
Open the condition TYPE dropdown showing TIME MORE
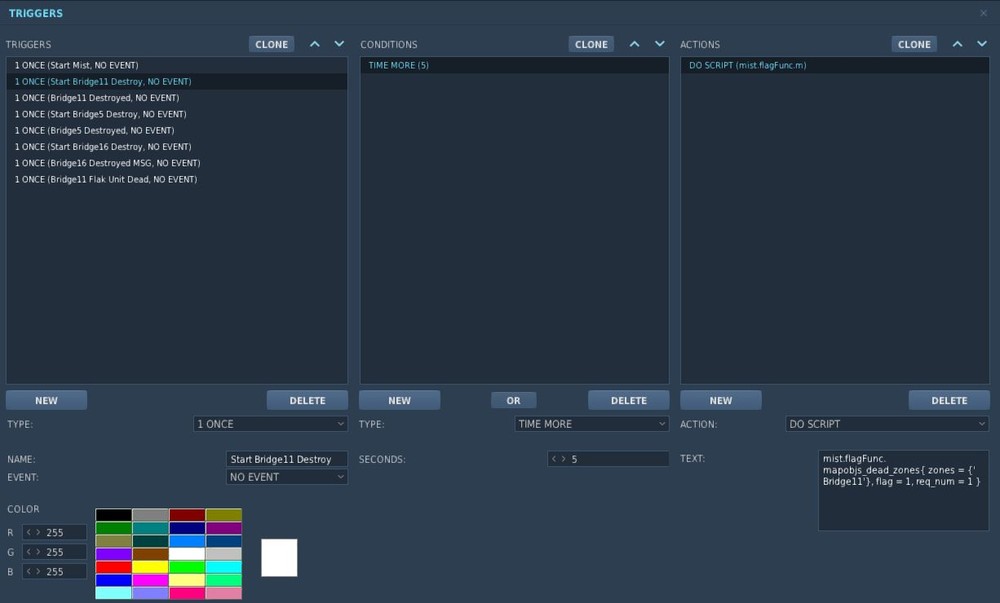592,424
